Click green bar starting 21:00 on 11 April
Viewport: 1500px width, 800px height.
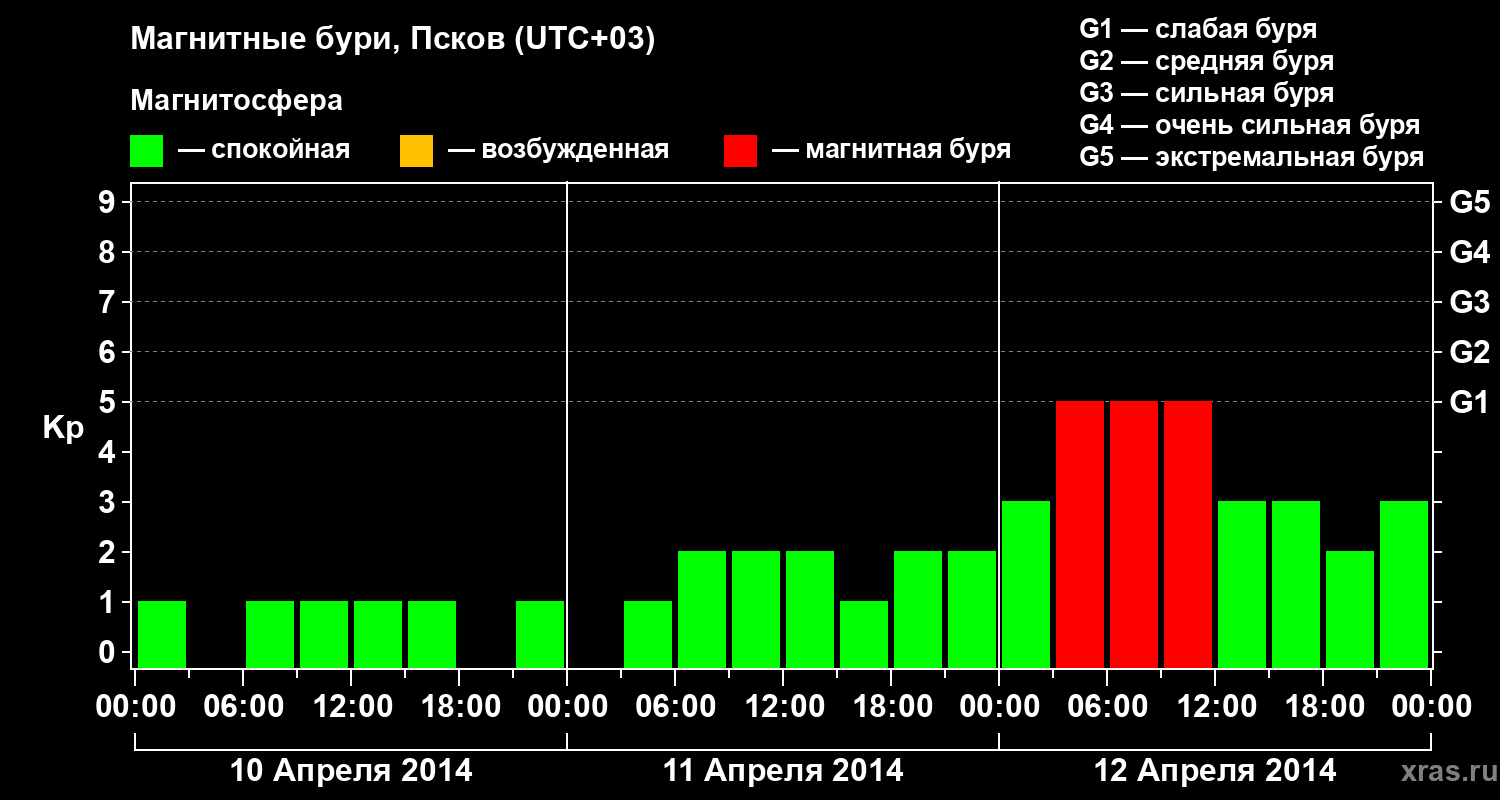coord(972,609)
